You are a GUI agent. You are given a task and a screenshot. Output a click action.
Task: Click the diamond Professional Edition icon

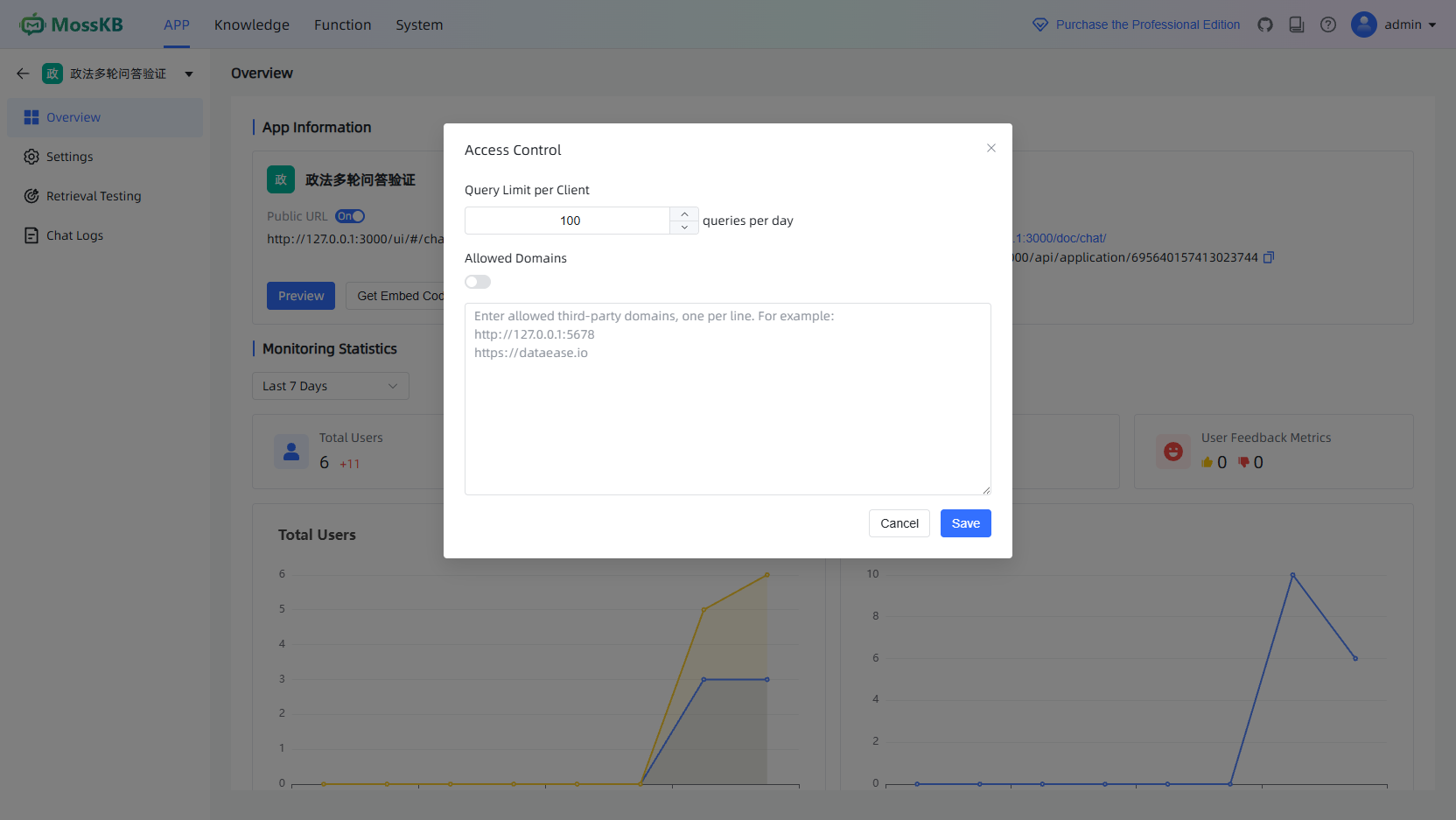(x=1040, y=25)
